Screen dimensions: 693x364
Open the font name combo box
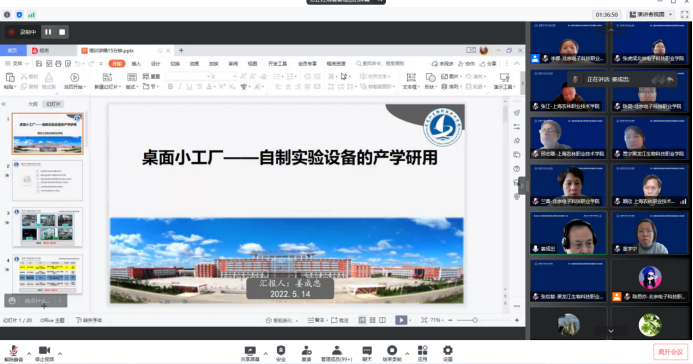pos(188,76)
